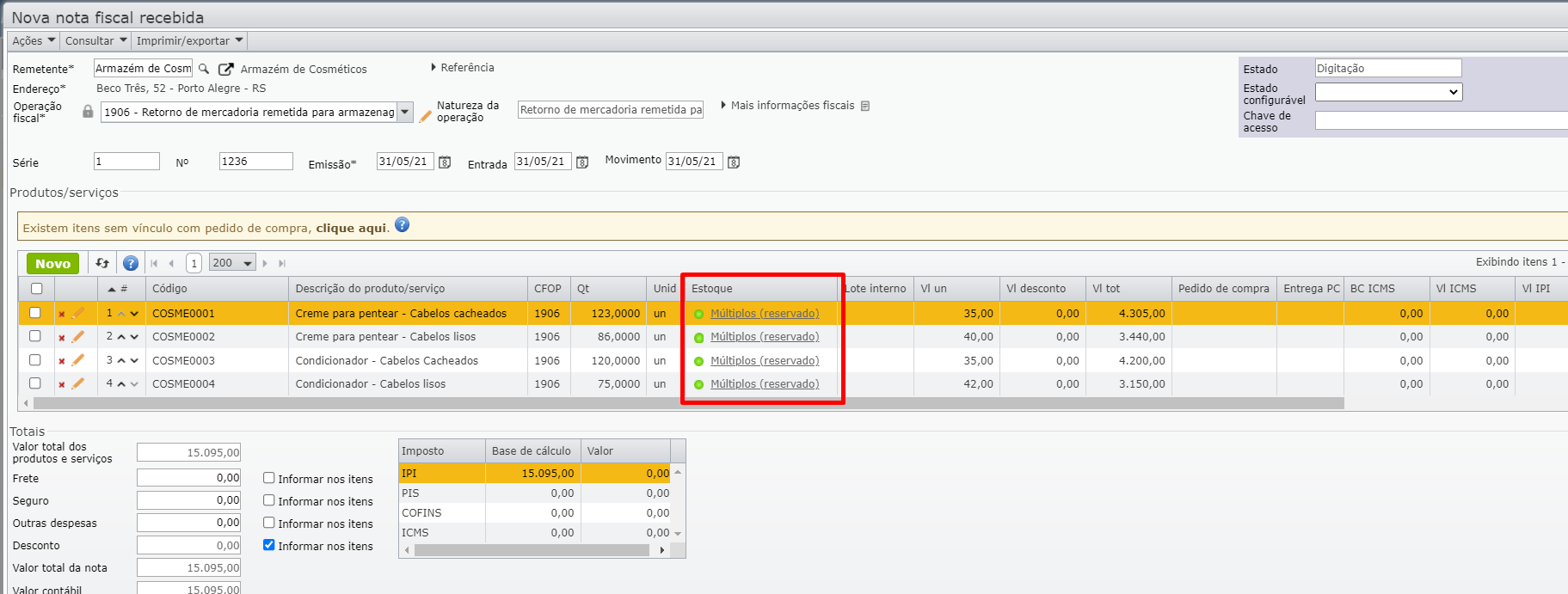Uncheck Informar nos itens for Desconto
Viewport: 1568px width, 594px height.
(x=269, y=545)
